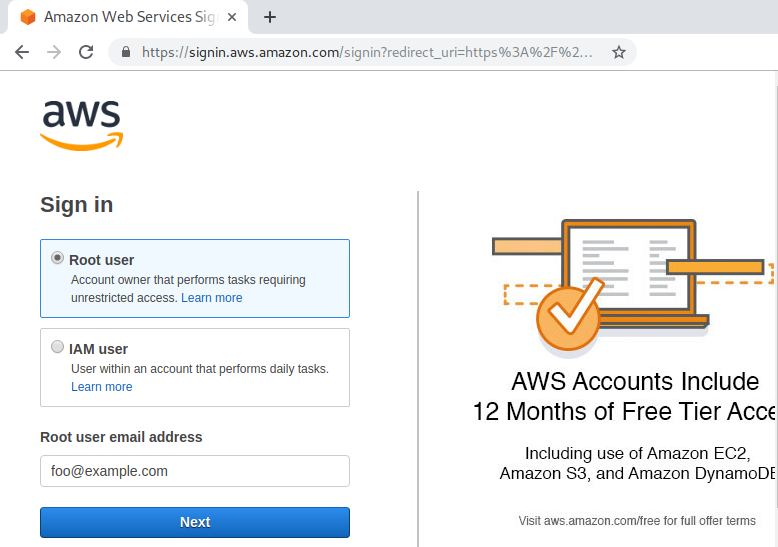Viewport: 778px width, 547px height.
Task: Select the IAM user radio button
Action: click(x=58, y=346)
